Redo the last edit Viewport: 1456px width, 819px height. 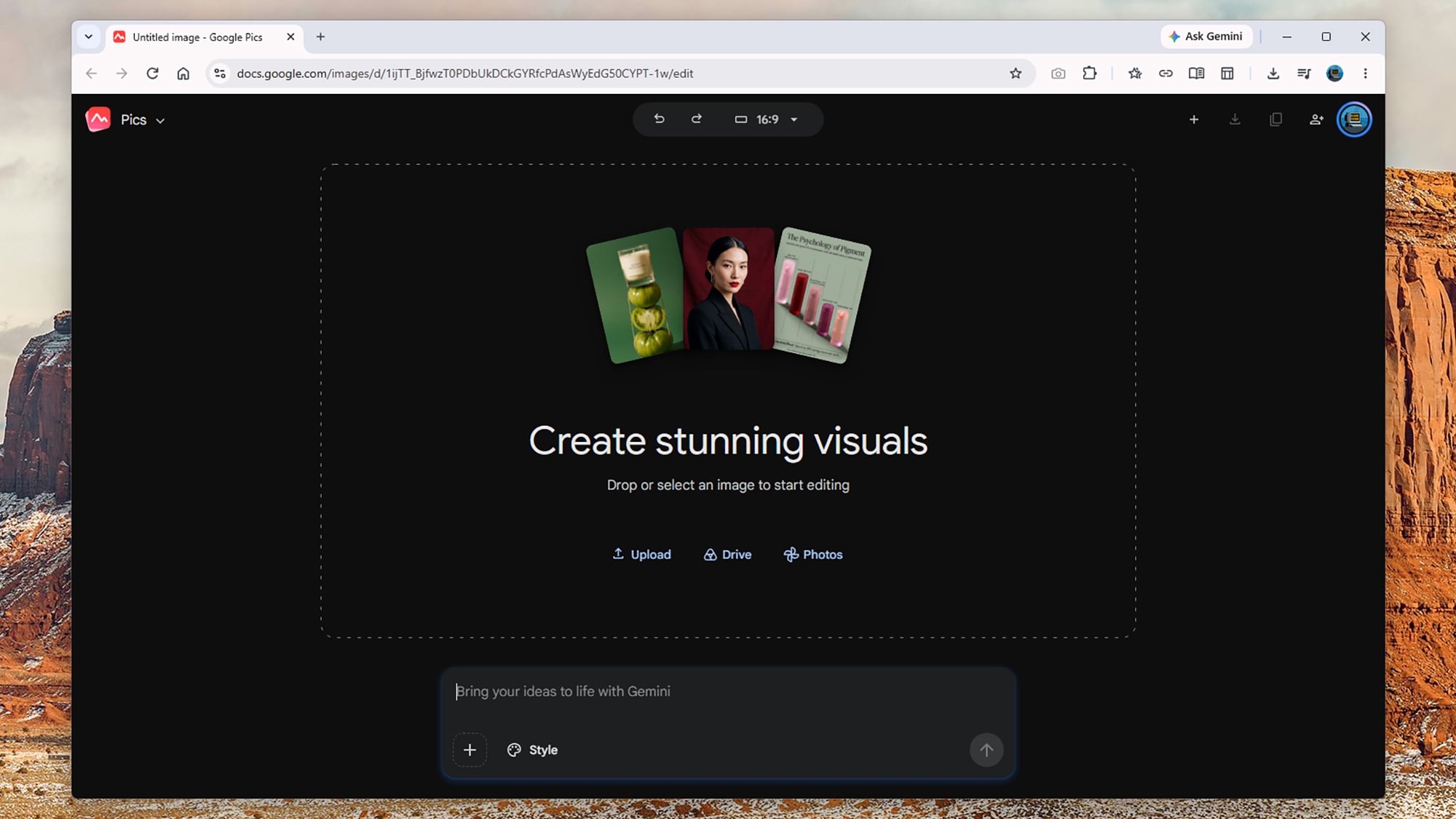click(697, 119)
